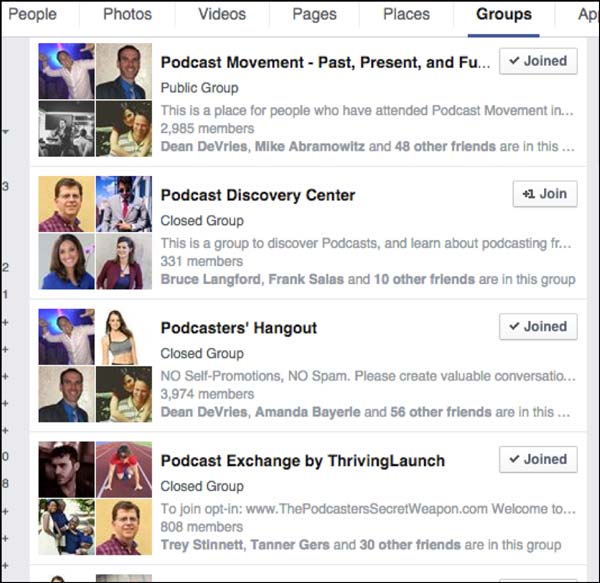Click Podcast Movement top-left dancing man thumbnail
This screenshot has width=600, height=583.
pos(66,71)
